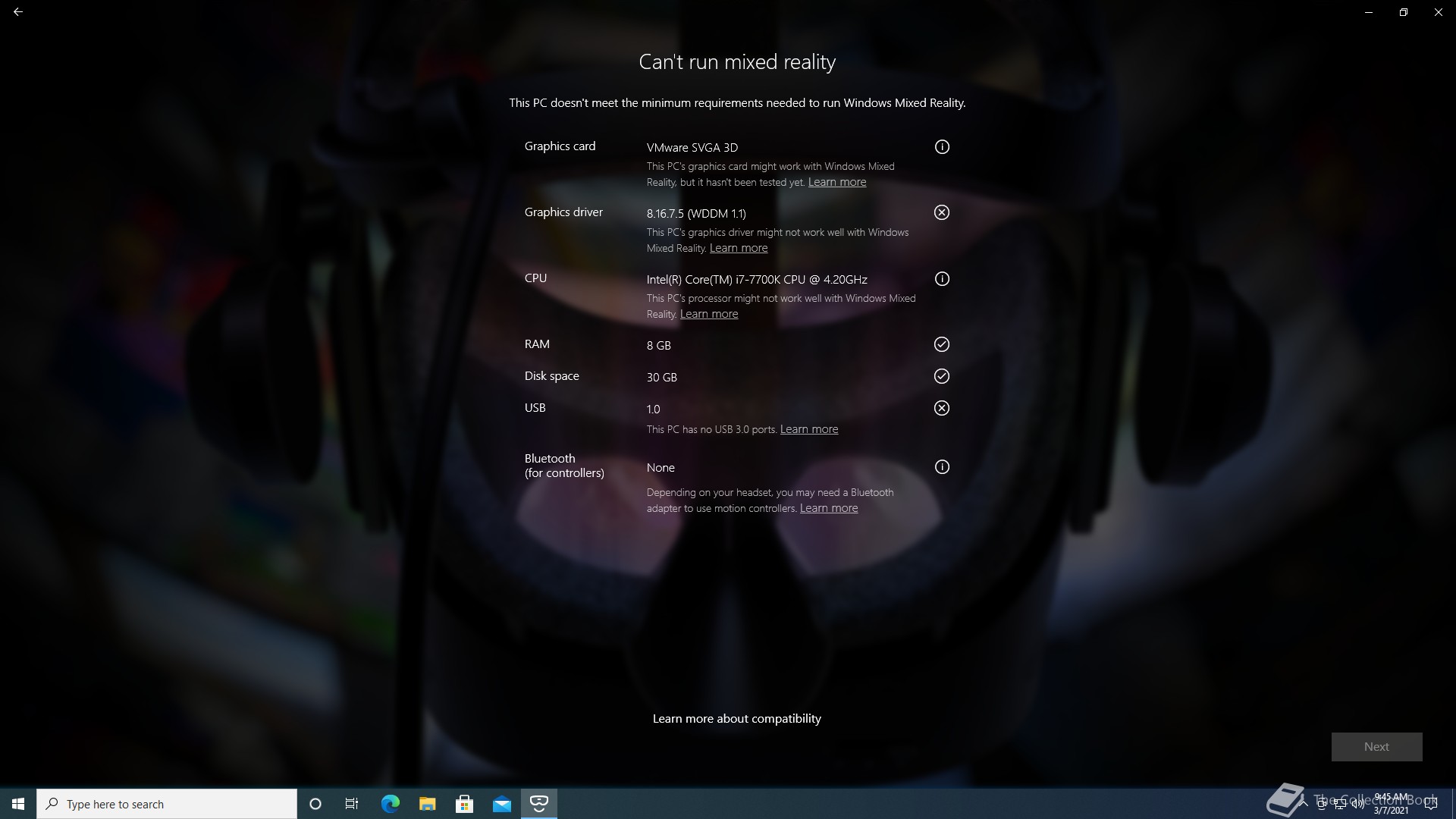Click the Bluetooth (for controllers) label
This screenshot has height=819, width=1456.
tap(564, 466)
